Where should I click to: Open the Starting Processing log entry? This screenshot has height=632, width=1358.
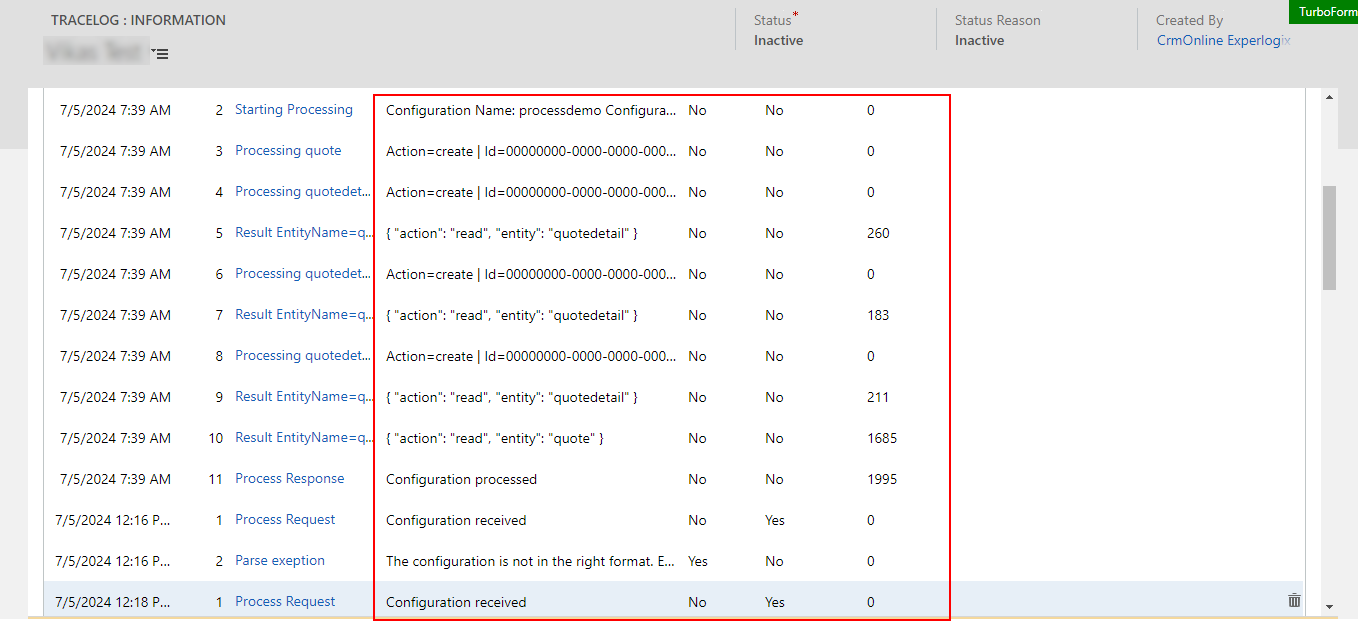pos(294,110)
